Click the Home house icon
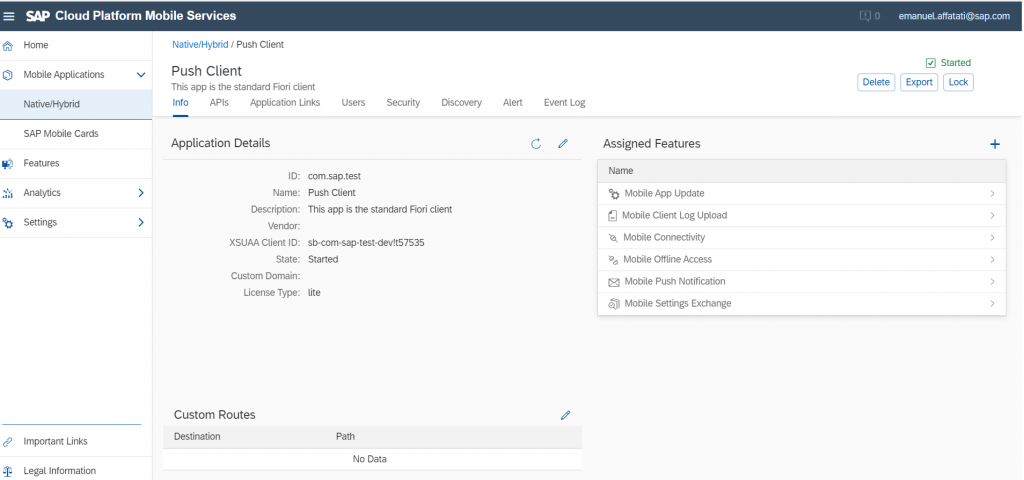The height and width of the screenshot is (480, 1024). click(x=8, y=46)
